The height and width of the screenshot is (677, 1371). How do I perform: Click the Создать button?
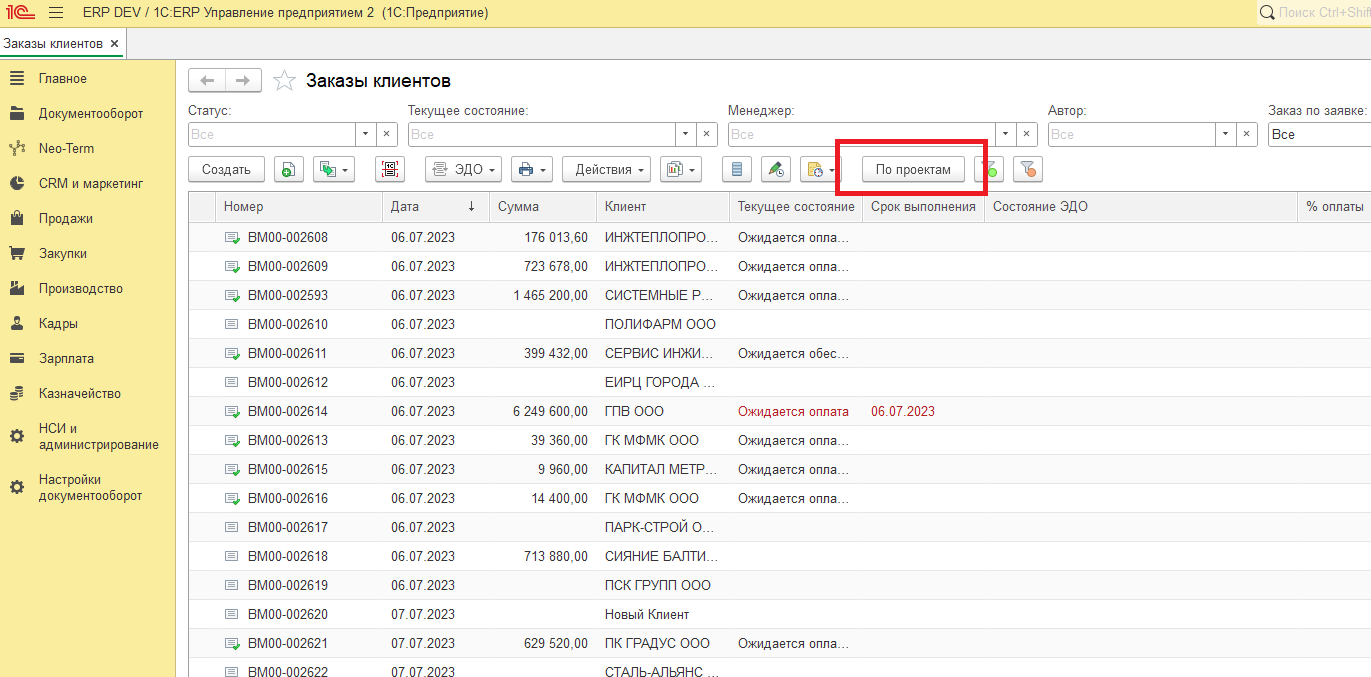226,170
